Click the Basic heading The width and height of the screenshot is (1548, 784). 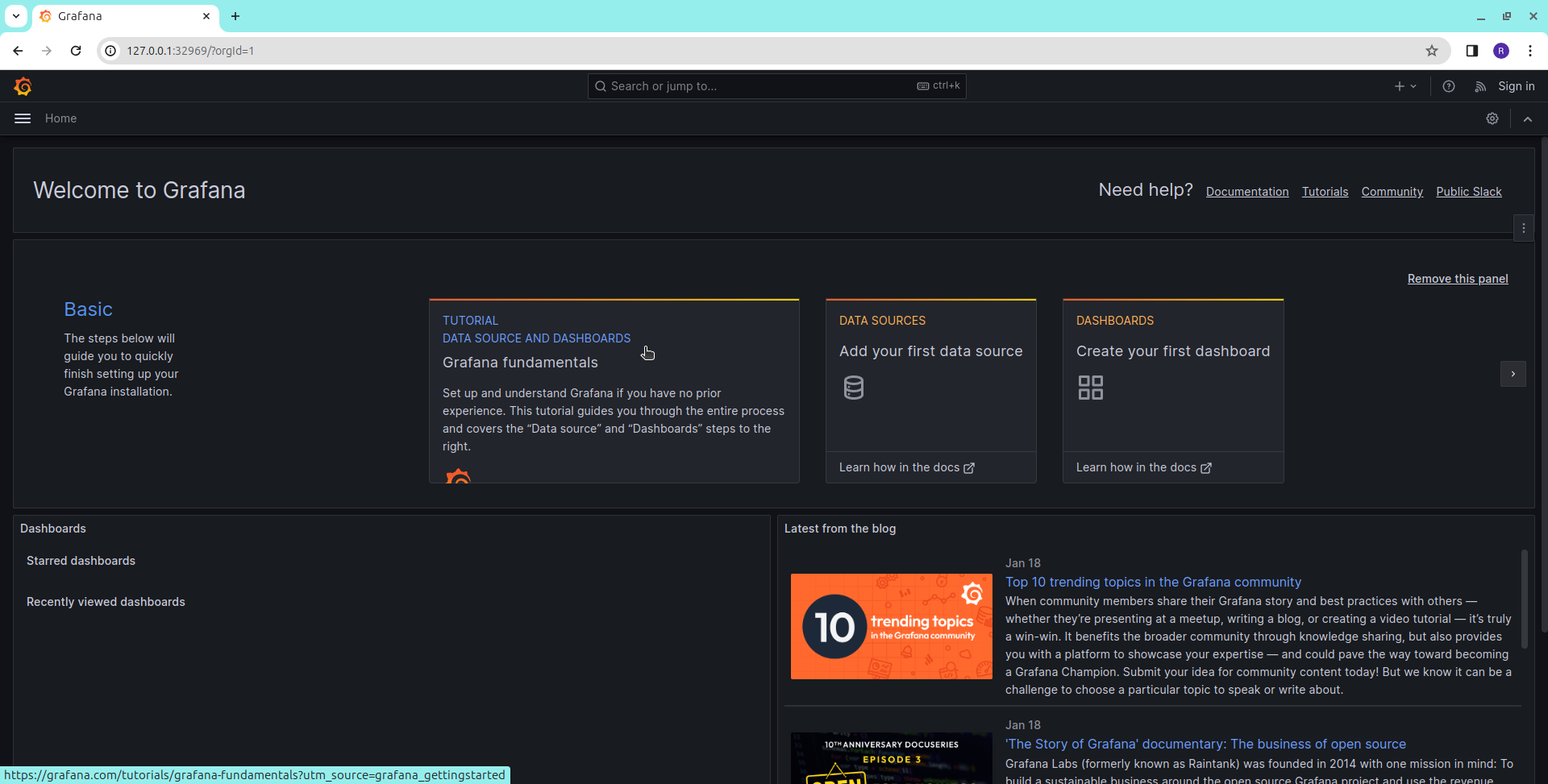pyautogui.click(x=88, y=309)
